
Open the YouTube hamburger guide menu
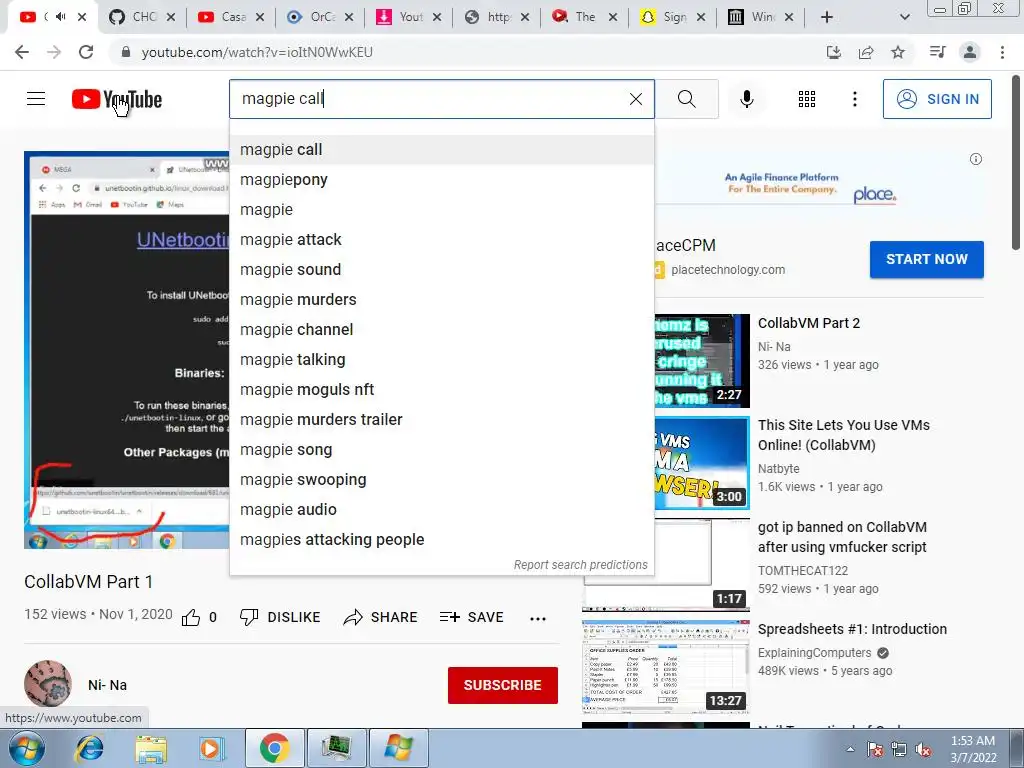click(x=36, y=99)
